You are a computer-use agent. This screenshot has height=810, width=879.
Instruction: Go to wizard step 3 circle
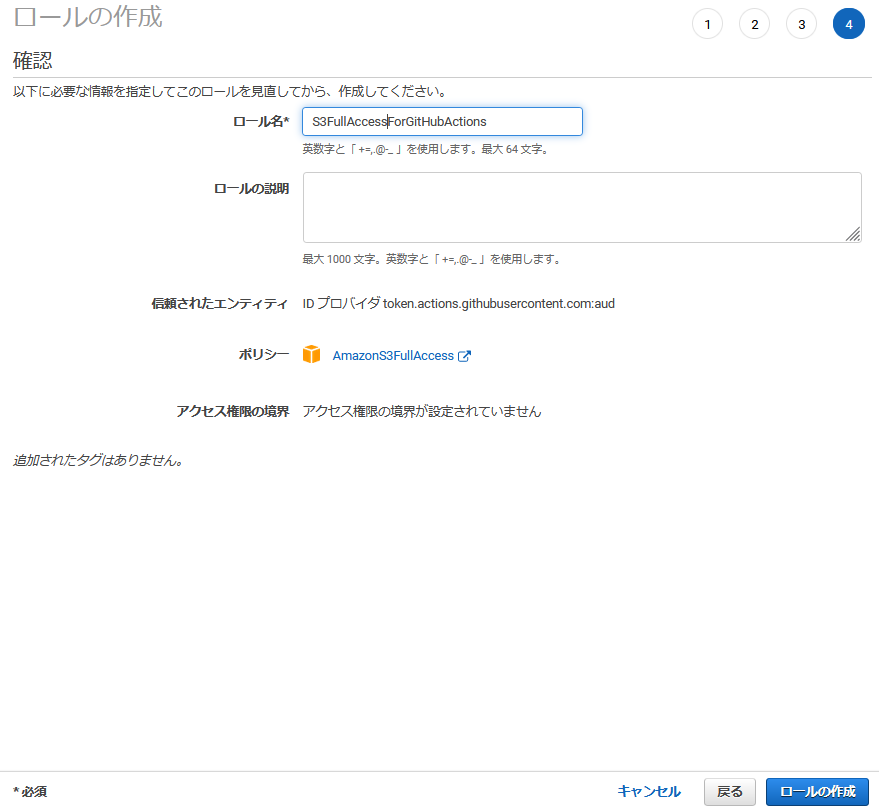click(802, 24)
